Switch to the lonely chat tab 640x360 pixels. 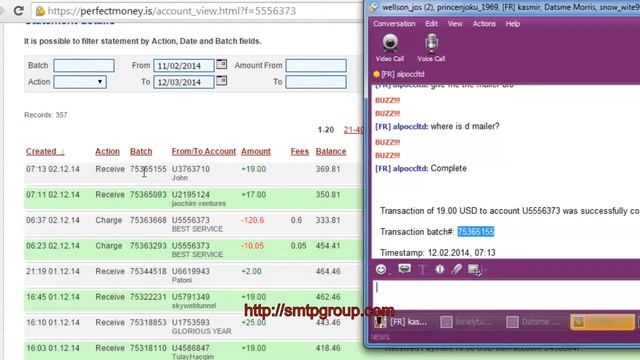coord(468,322)
